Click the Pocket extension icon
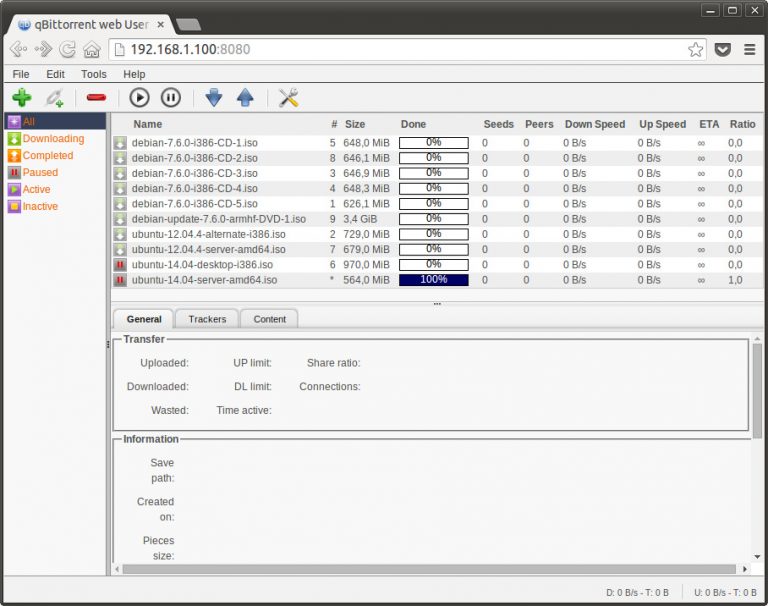The width and height of the screenshot is (768, 606). coord(723,49)
